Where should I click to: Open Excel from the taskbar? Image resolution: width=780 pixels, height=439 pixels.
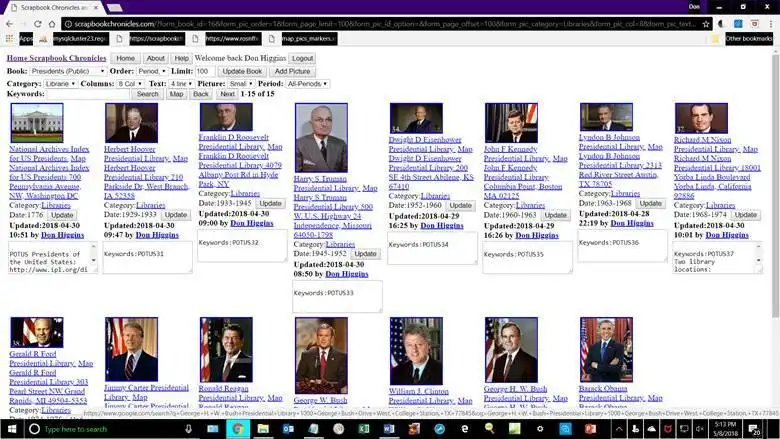click(364, 429)
